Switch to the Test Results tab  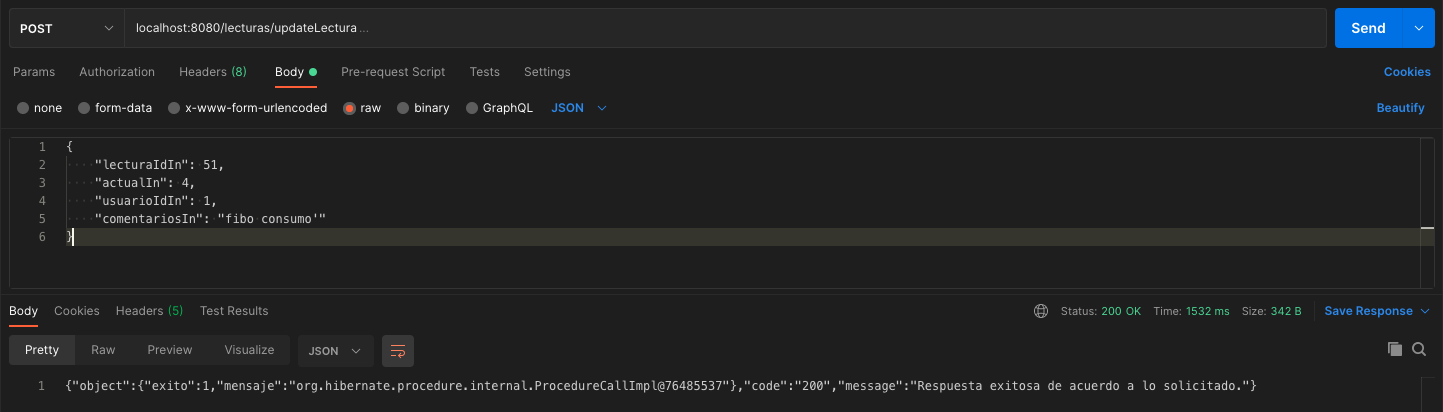point(234,311)
